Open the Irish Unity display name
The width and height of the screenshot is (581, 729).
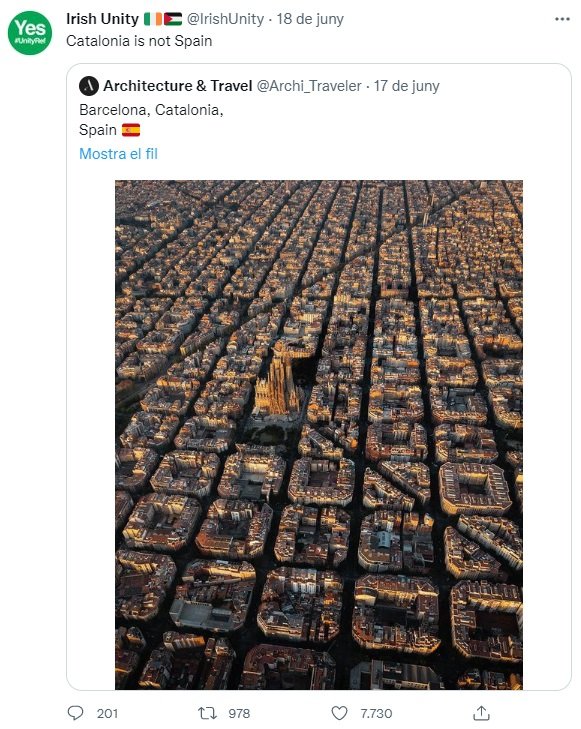(102, 19)
